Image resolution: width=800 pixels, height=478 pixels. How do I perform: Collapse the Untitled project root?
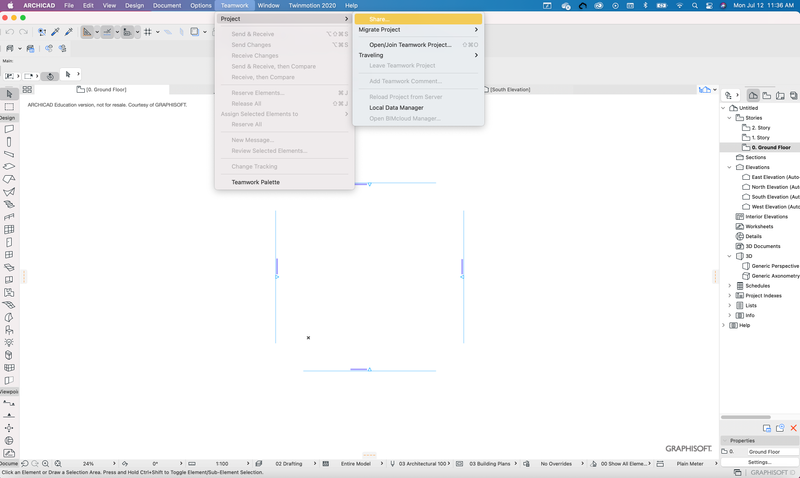point(723,108)
